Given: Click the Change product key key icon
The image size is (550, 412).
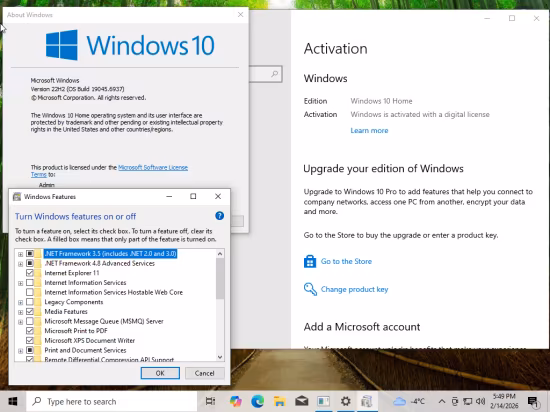Looking at the screenshot, I should pos(310,289).
